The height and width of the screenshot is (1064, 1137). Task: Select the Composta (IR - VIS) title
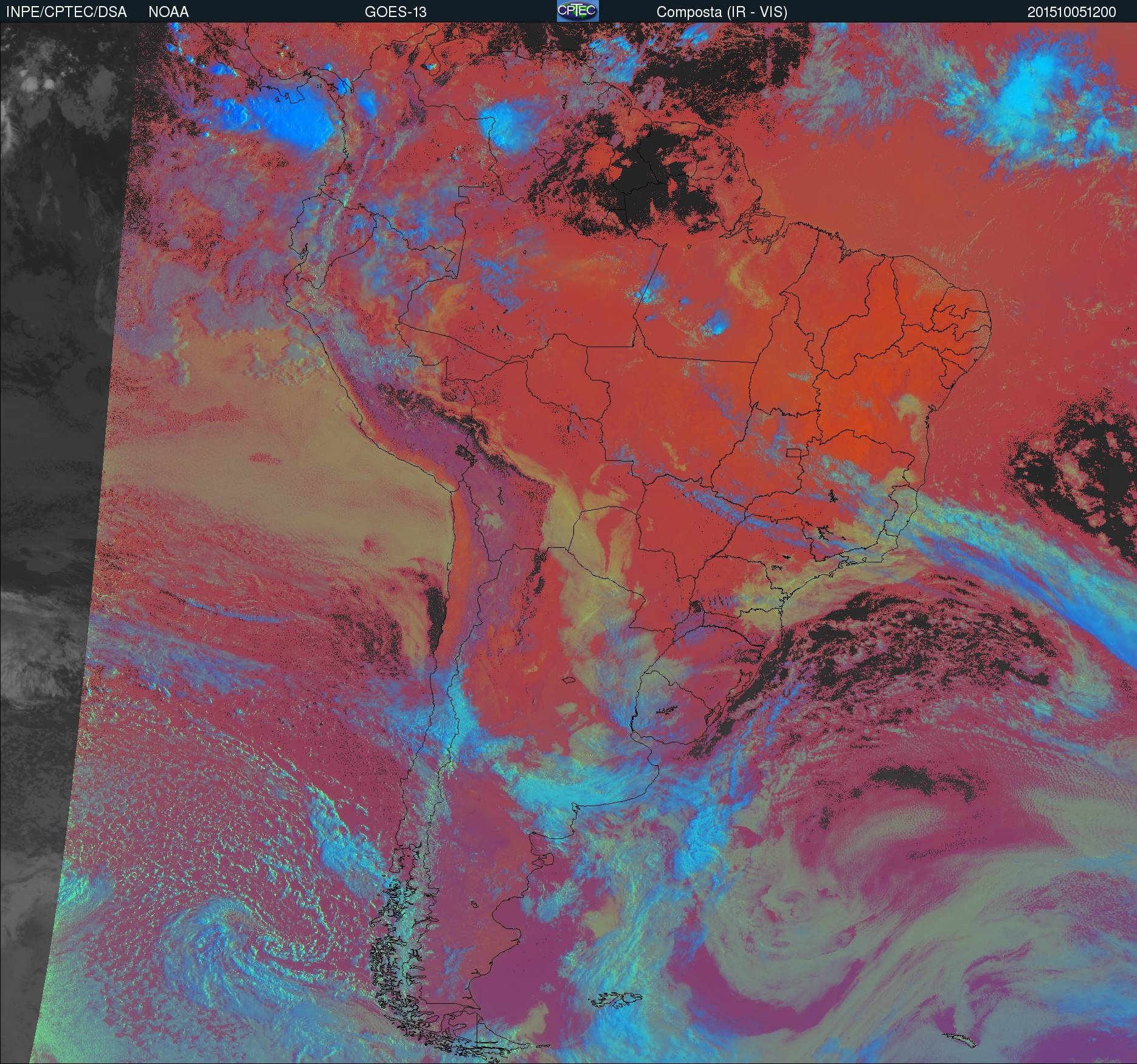point(722,12)
